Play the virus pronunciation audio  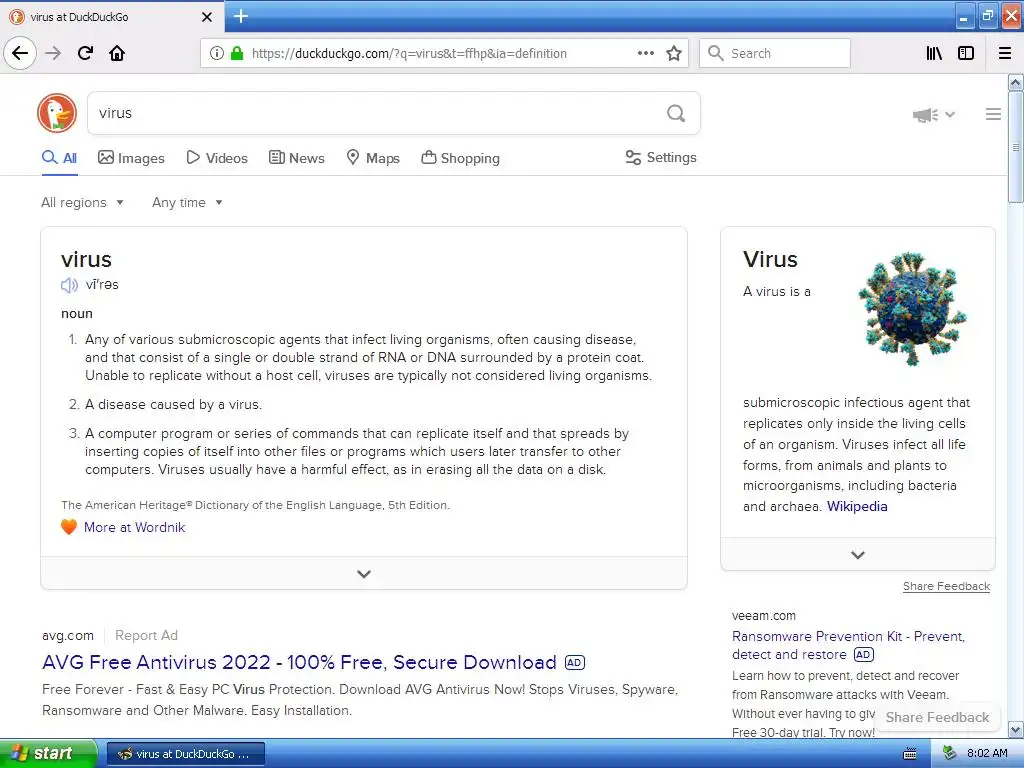[x=69, y=285]
